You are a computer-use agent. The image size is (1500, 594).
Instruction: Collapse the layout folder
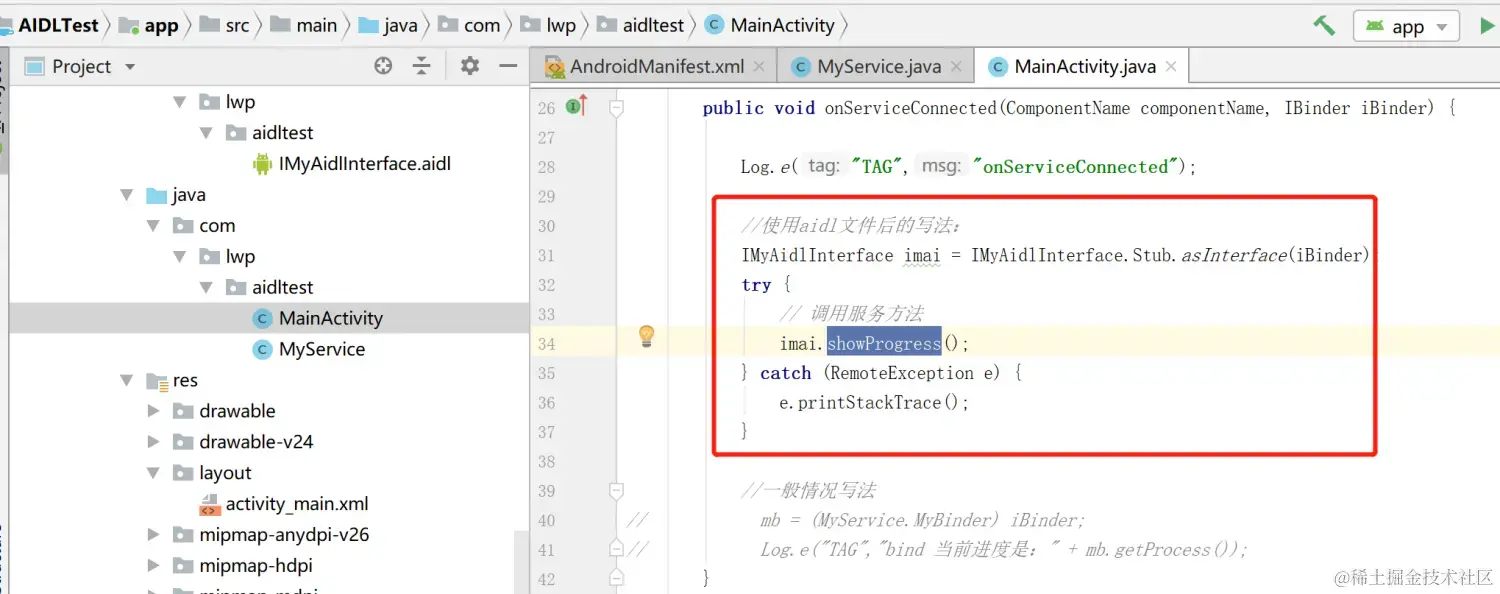tap(154, 473)
